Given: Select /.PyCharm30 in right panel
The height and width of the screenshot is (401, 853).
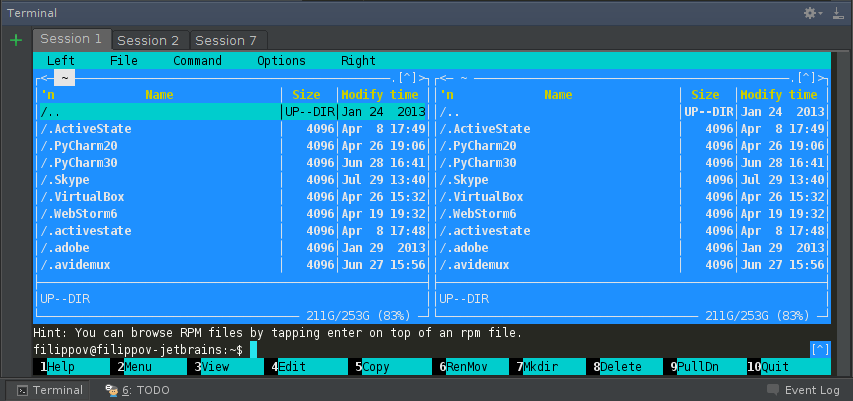Looking at the screenshot, I should pyautogui.click(x=632, y=163).
